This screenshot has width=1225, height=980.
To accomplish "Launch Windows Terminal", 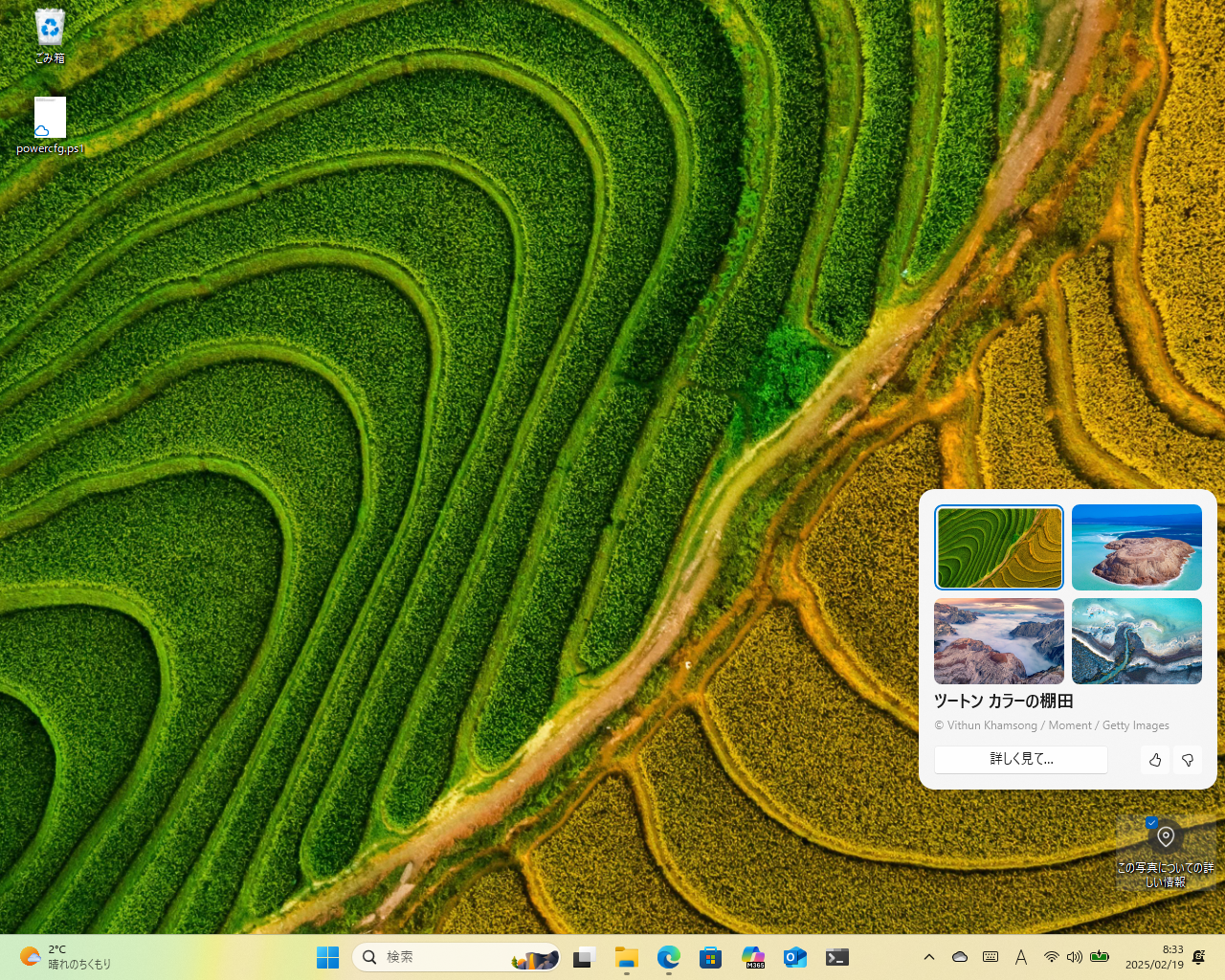I will pyautogui.click(x=837, y=957).
